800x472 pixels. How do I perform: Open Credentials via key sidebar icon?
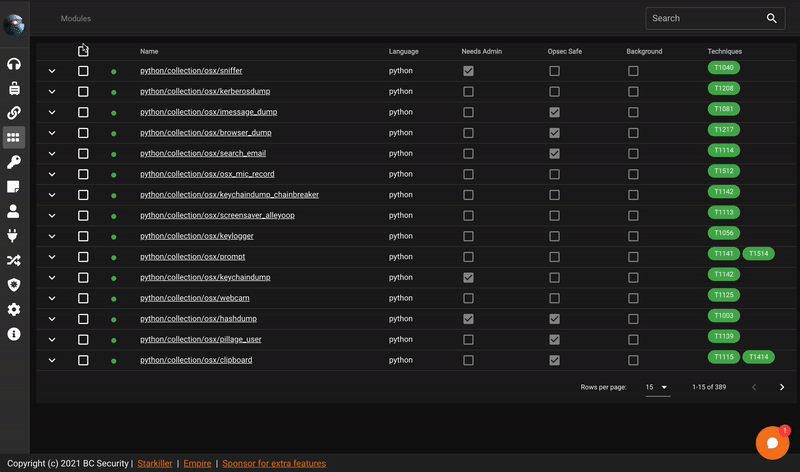click(x=14, y=162)
